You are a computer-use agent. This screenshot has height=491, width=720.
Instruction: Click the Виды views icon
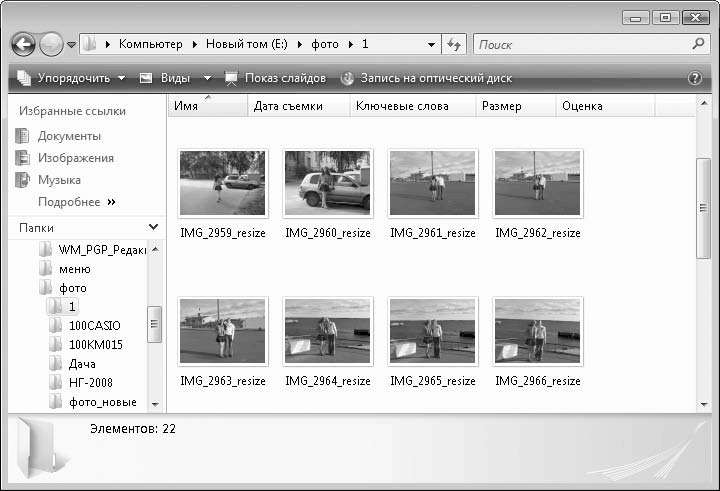146,78
